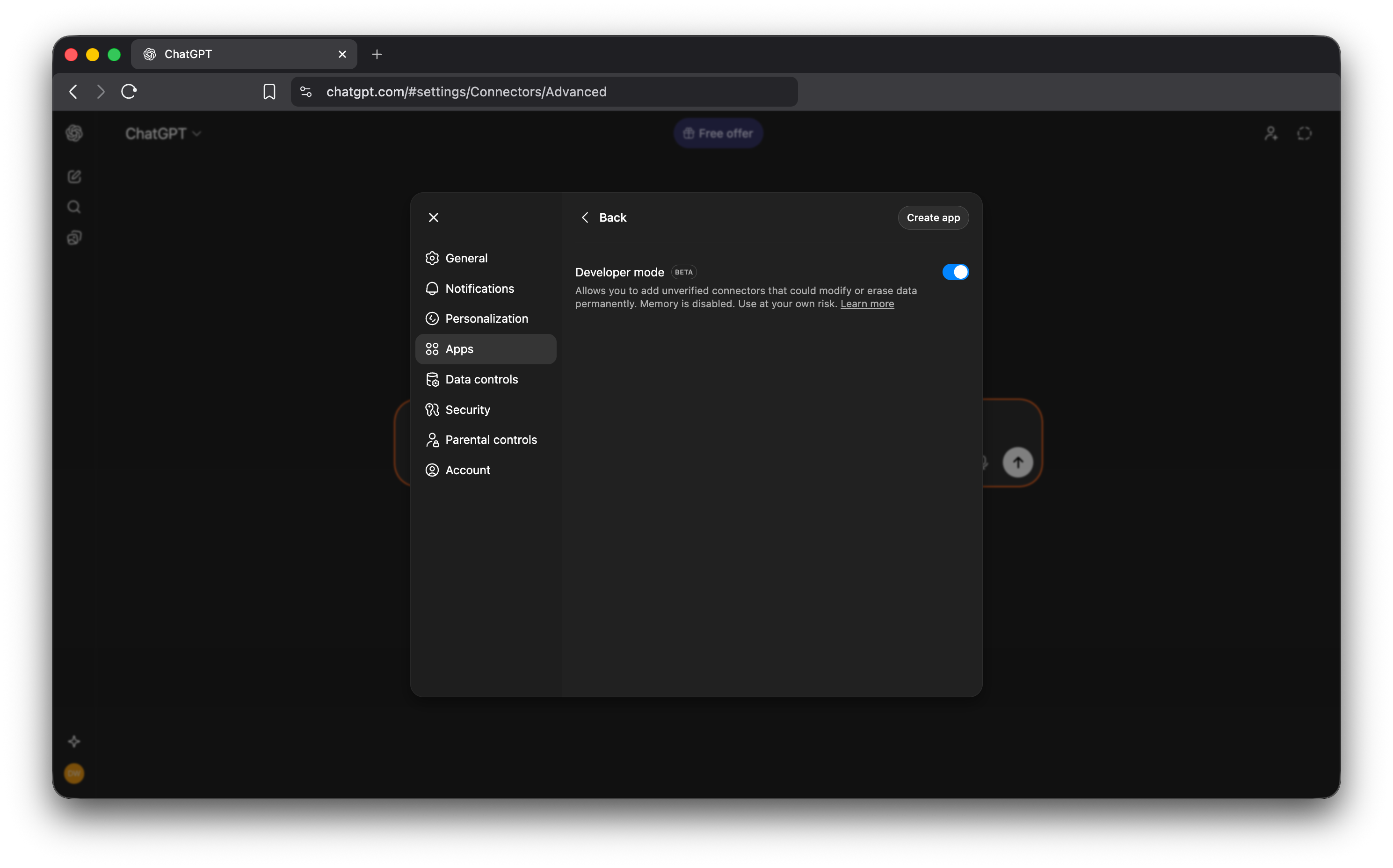
Task: Select the Apps settings section
Action: (459, 348)
